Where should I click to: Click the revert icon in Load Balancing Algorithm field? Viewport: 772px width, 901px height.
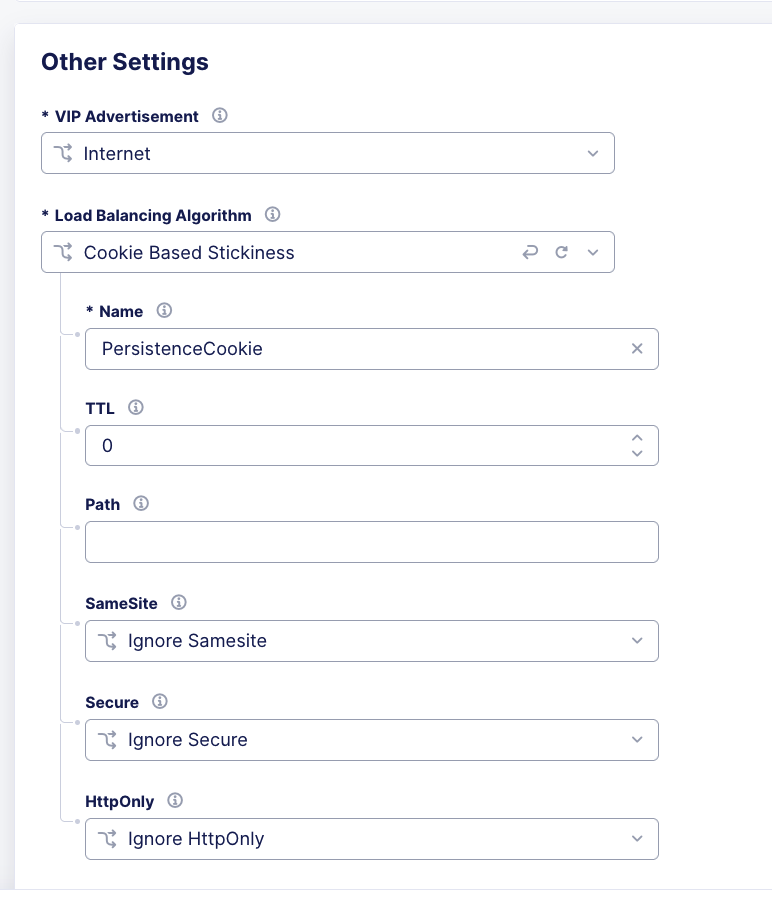coord(531,252)
